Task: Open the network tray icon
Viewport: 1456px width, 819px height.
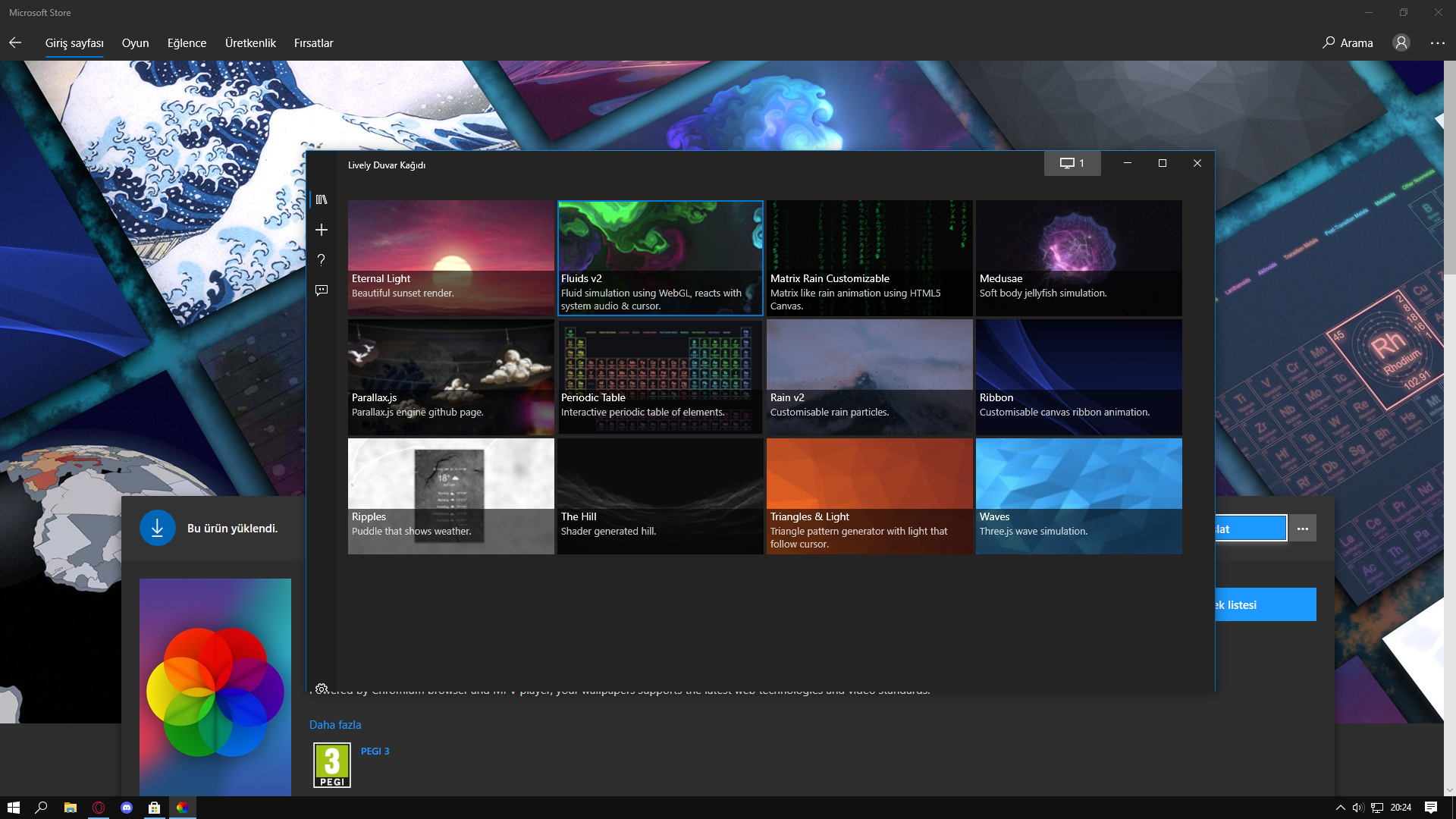Action: click(1376, 808)
